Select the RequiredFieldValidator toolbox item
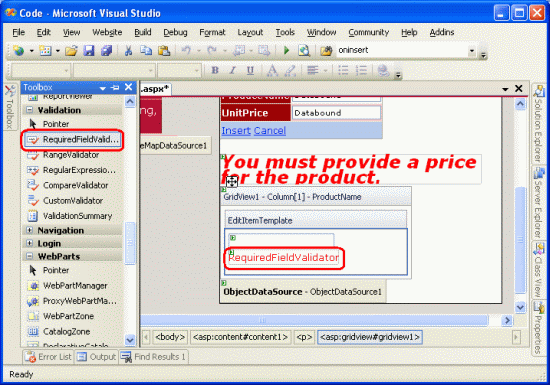This screenshot has width=550, height=385. click(x=73, y=140)
